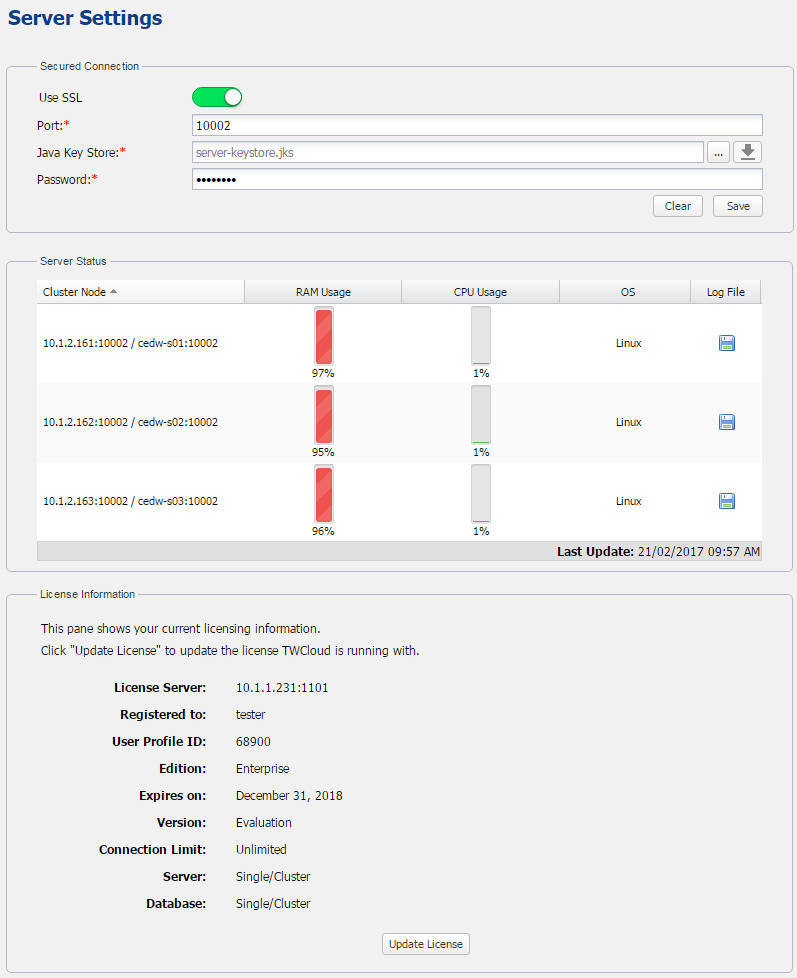Click Version value Evaluation
Viewport: 797px width, 978px height.
pos(264,823)
